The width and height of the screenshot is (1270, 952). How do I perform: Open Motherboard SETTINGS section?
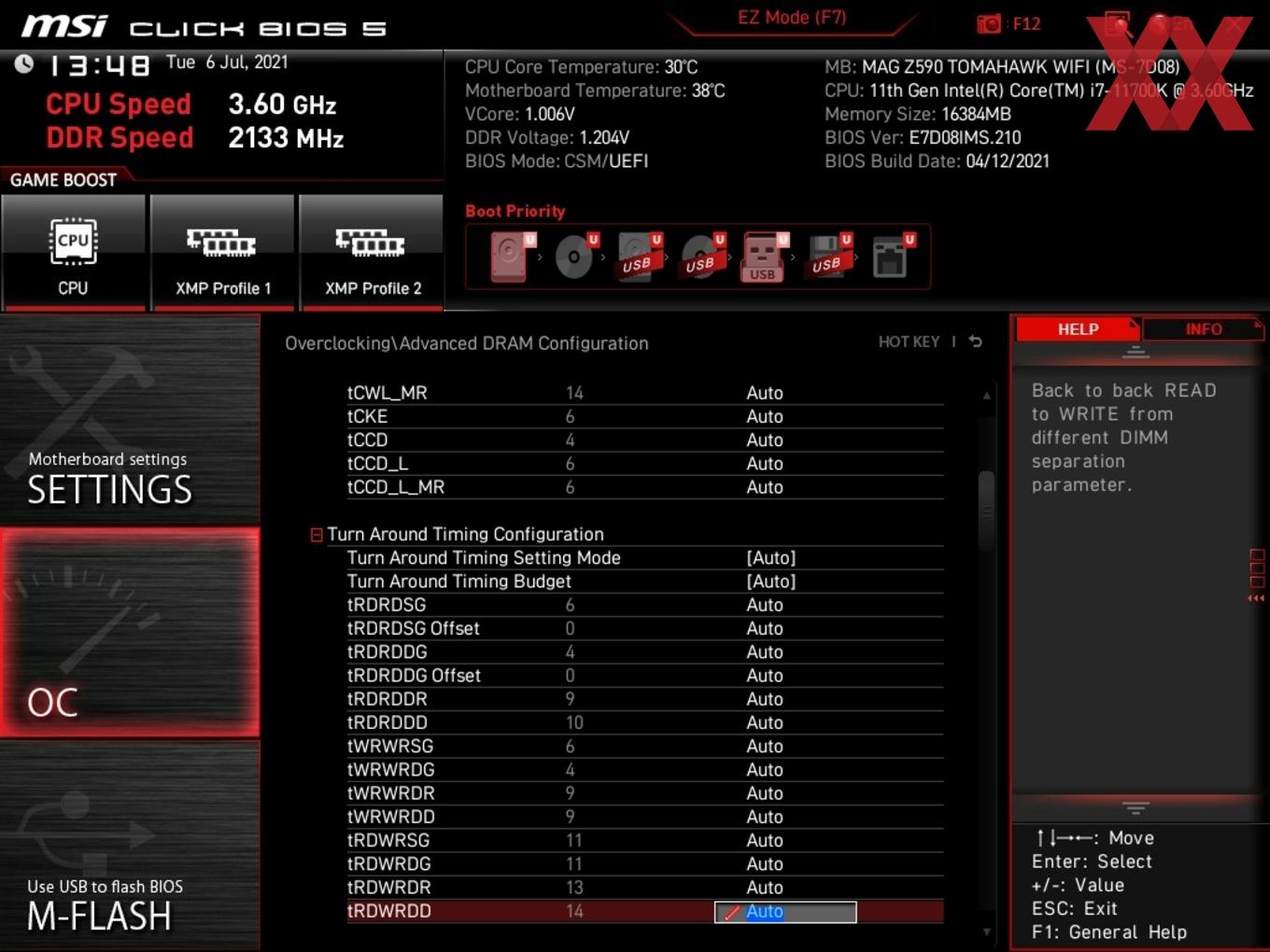(x=130, y=419)
